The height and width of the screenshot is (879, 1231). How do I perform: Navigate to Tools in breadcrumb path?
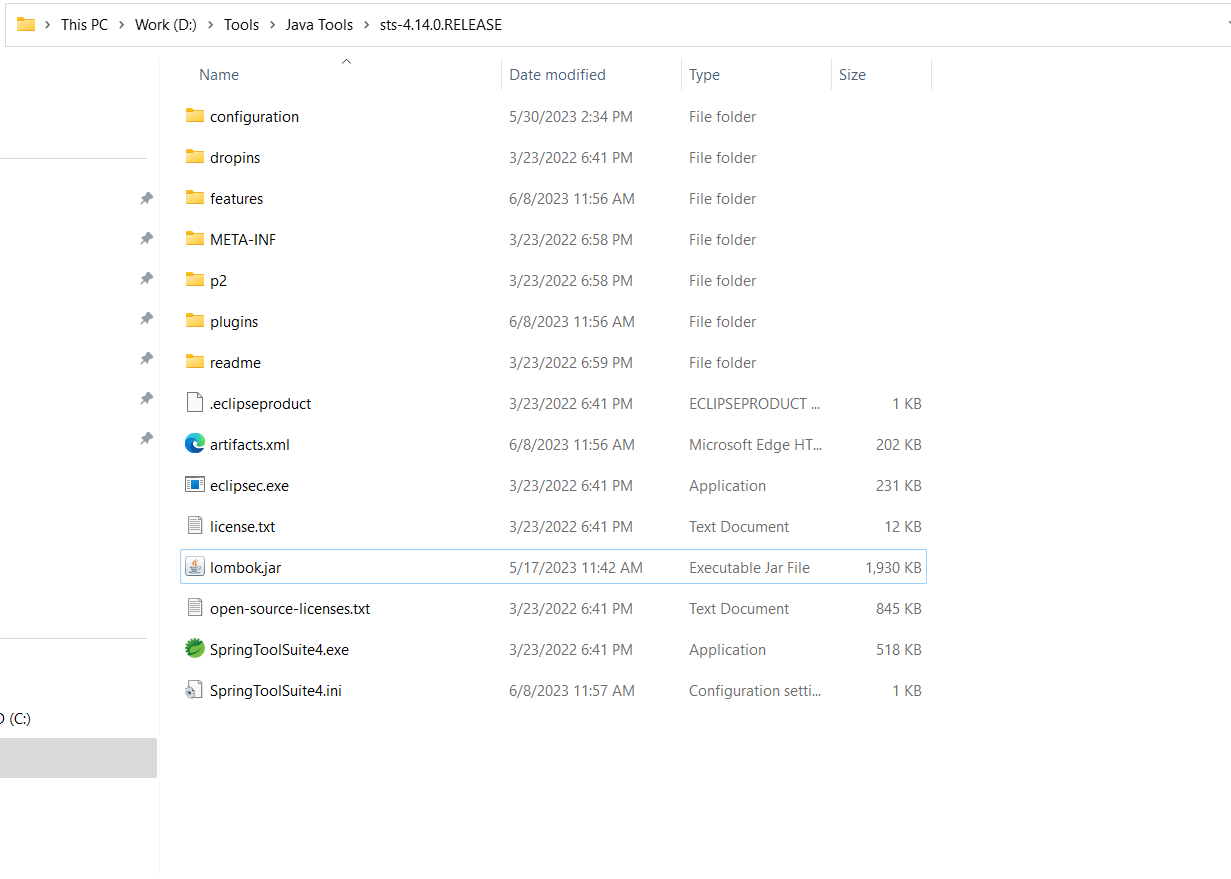click(241, 25)
